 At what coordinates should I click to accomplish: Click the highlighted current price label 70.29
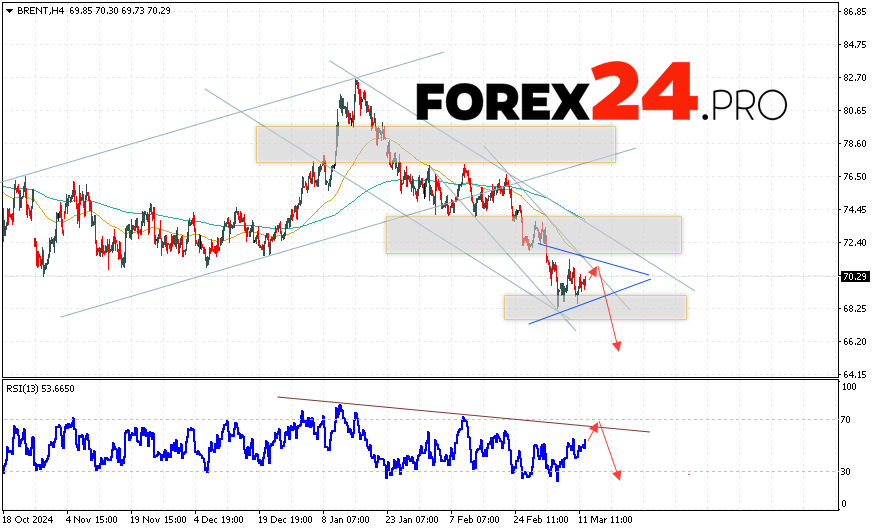[x=854, y=276]
